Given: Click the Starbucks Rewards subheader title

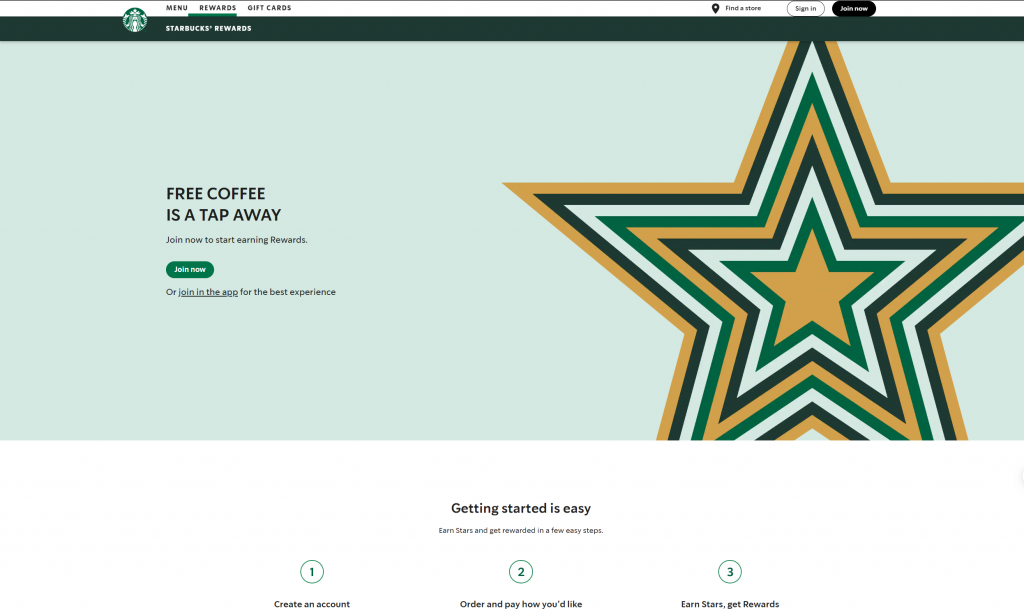Looking at the screenshot, I should point(208,29).
